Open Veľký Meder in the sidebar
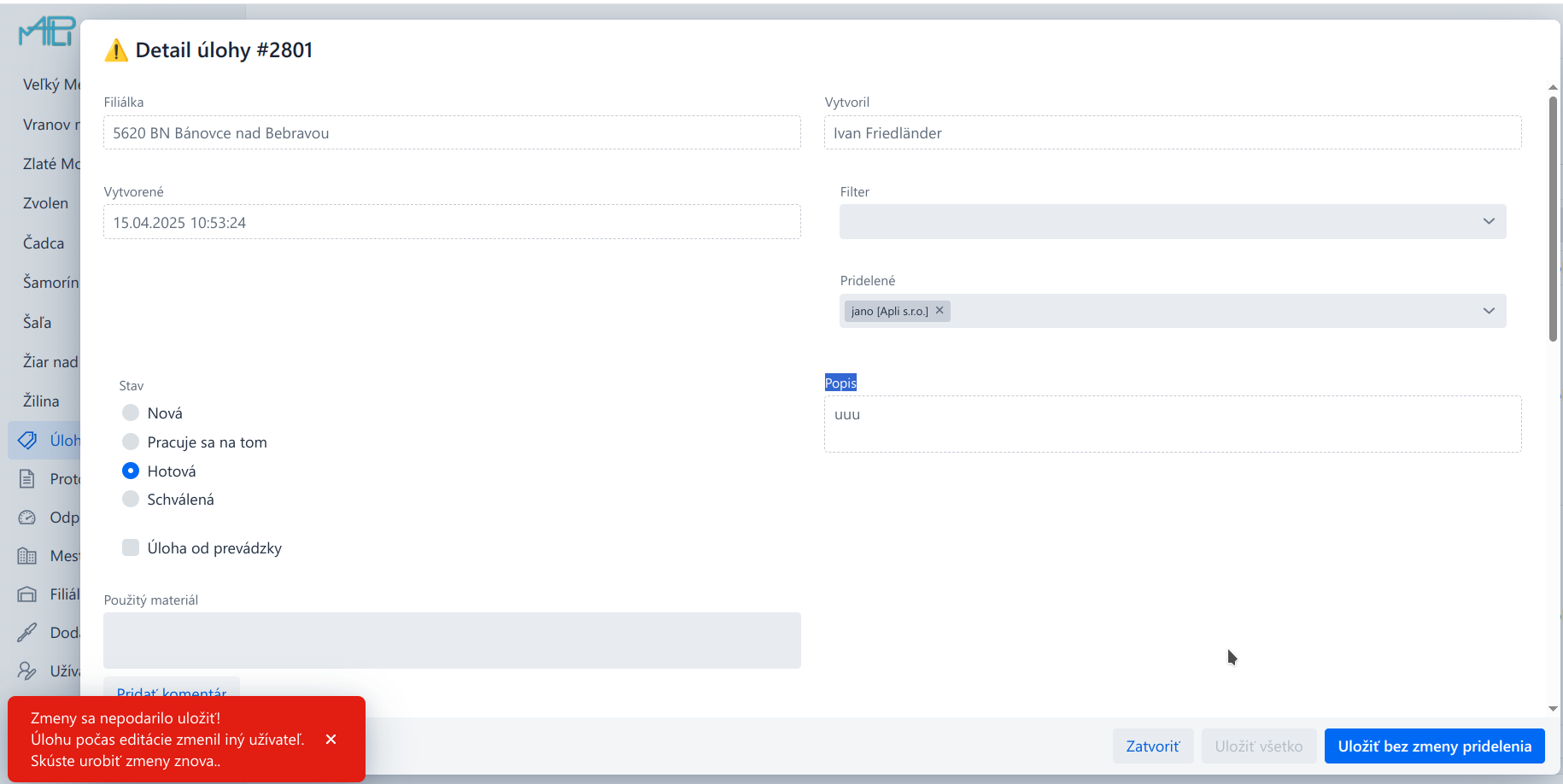 [51, 85]
